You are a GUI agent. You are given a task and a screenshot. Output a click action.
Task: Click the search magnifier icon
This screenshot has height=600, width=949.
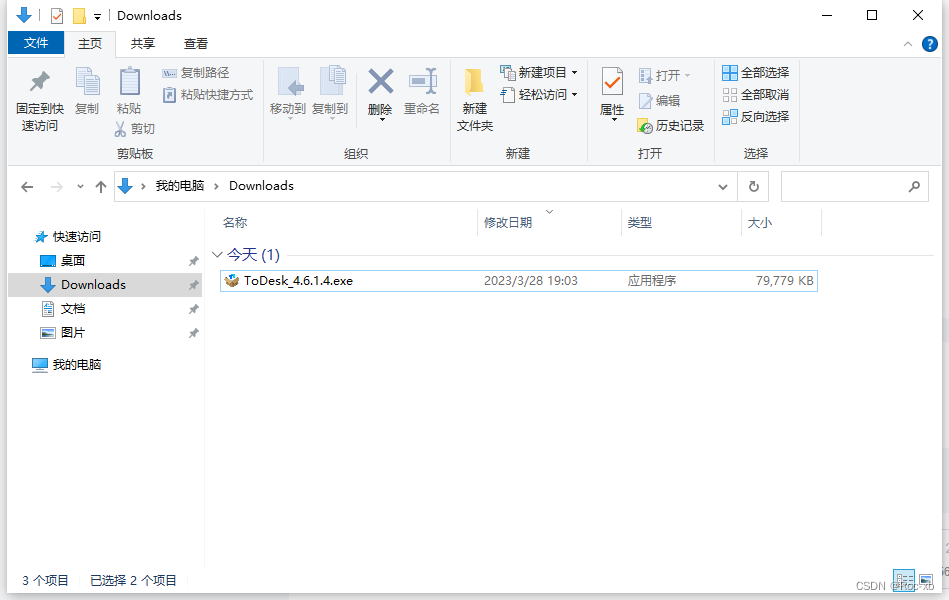pyautogui.click(x=914, y=186)
